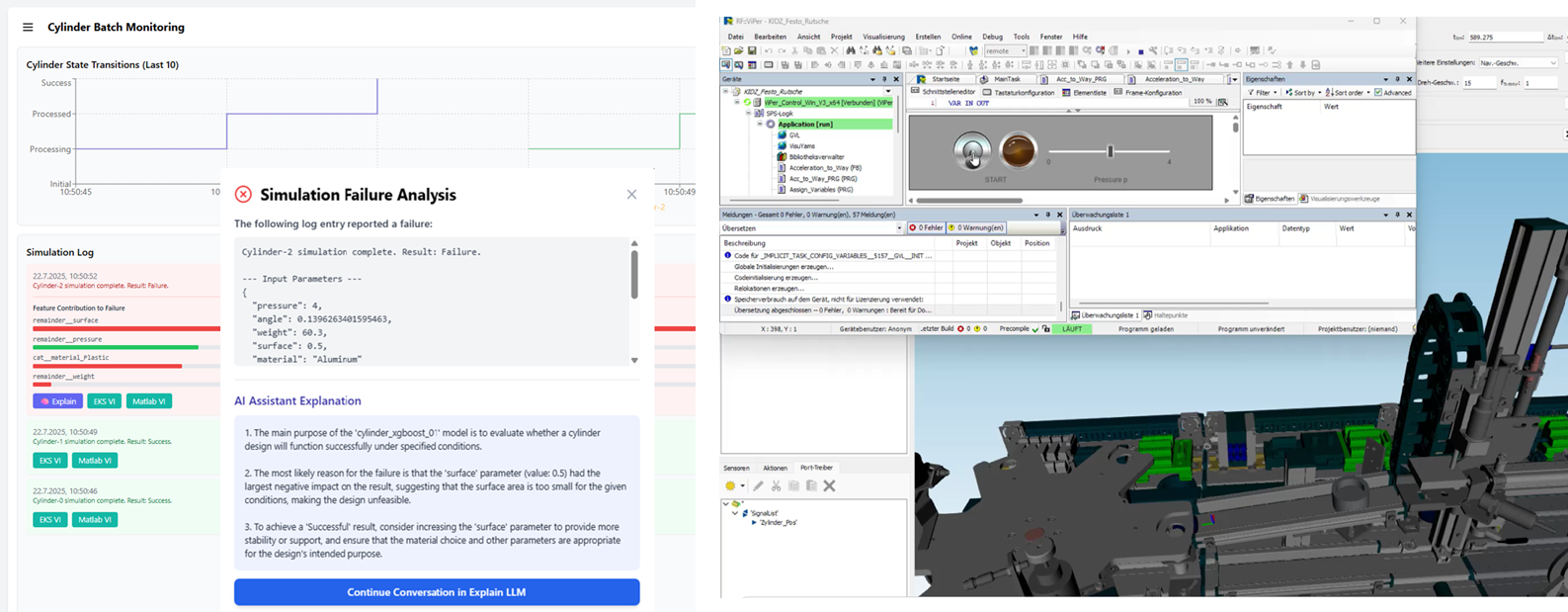Viewport: 1568px width, 612px height.
Task: Toggle the START switch in visualization
Action: (972, 150)
